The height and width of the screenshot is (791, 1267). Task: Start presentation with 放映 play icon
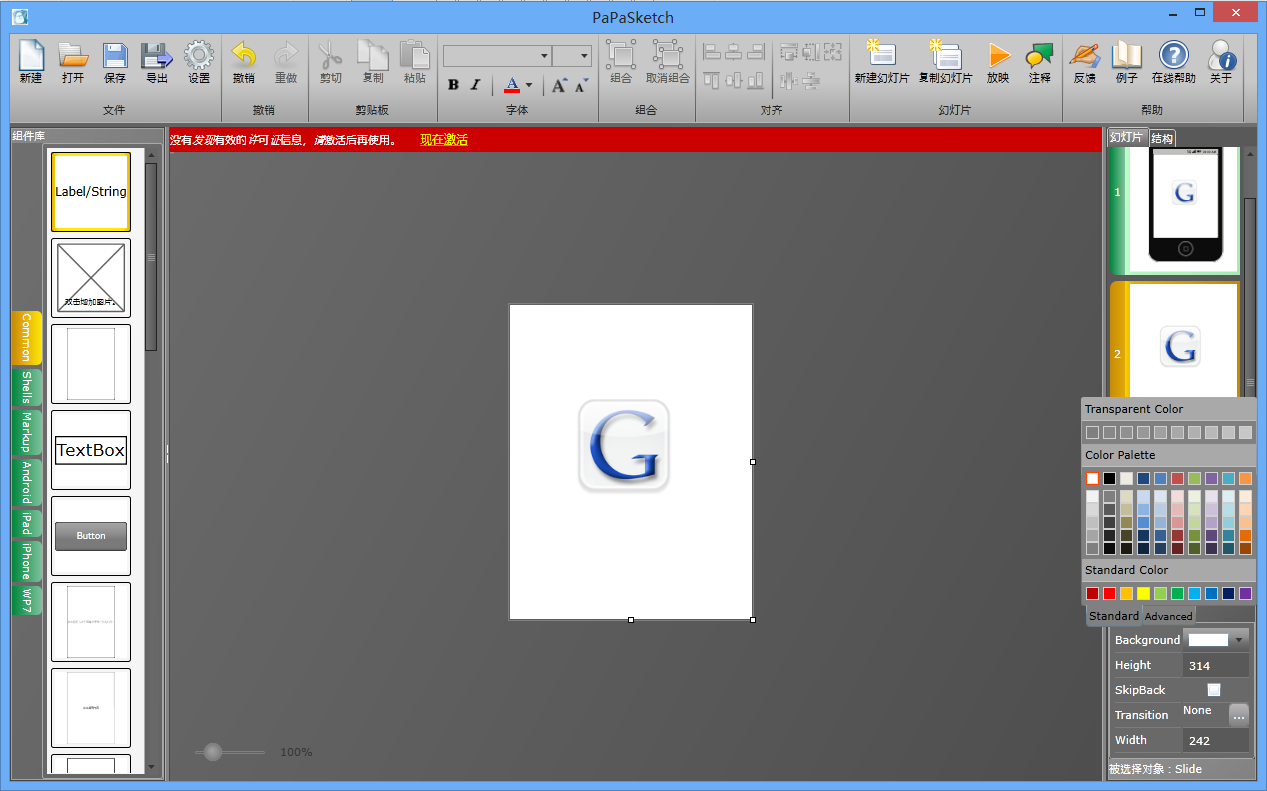pyautogui.click(x=998, y=62)
